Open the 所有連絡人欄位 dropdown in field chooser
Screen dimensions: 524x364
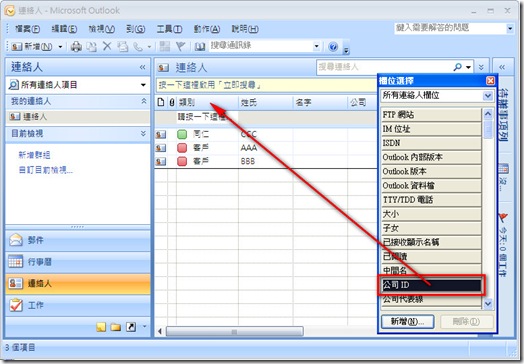pyautogui.click(x=488, y=96)
